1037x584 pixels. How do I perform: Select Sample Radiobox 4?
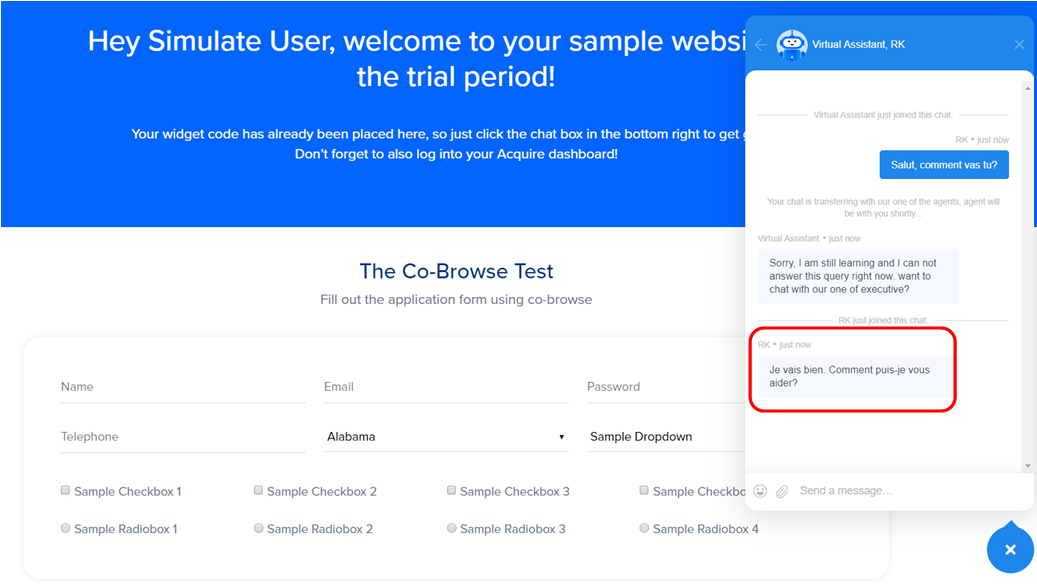click(x=644, y=528)
